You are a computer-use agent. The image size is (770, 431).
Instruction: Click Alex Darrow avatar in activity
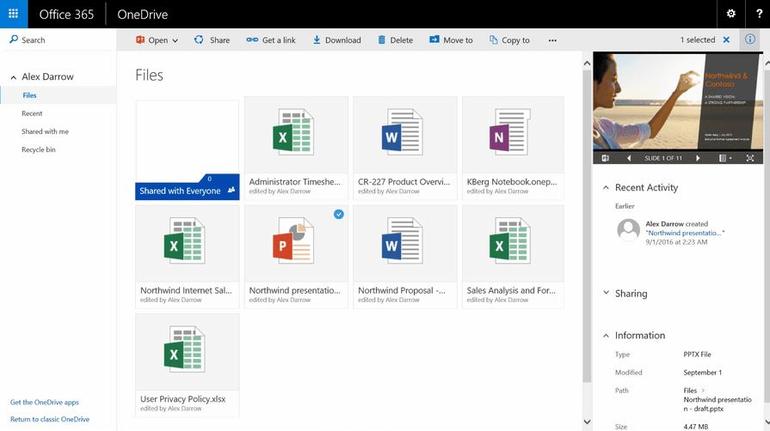[628, 230]
